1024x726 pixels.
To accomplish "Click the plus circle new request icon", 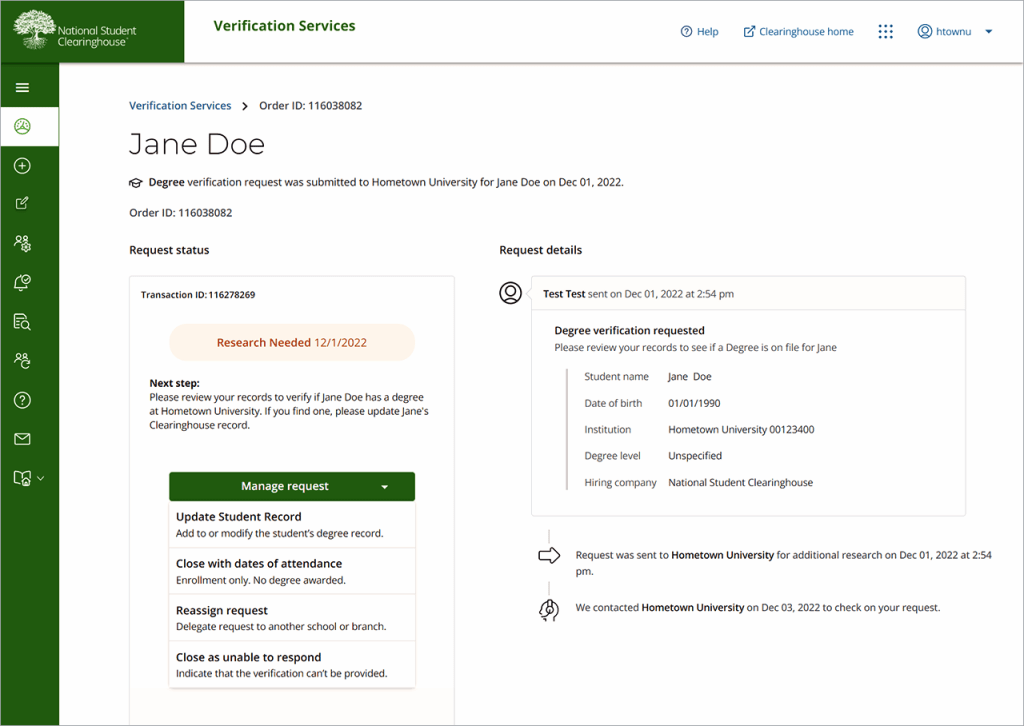I will pos(22,166).
